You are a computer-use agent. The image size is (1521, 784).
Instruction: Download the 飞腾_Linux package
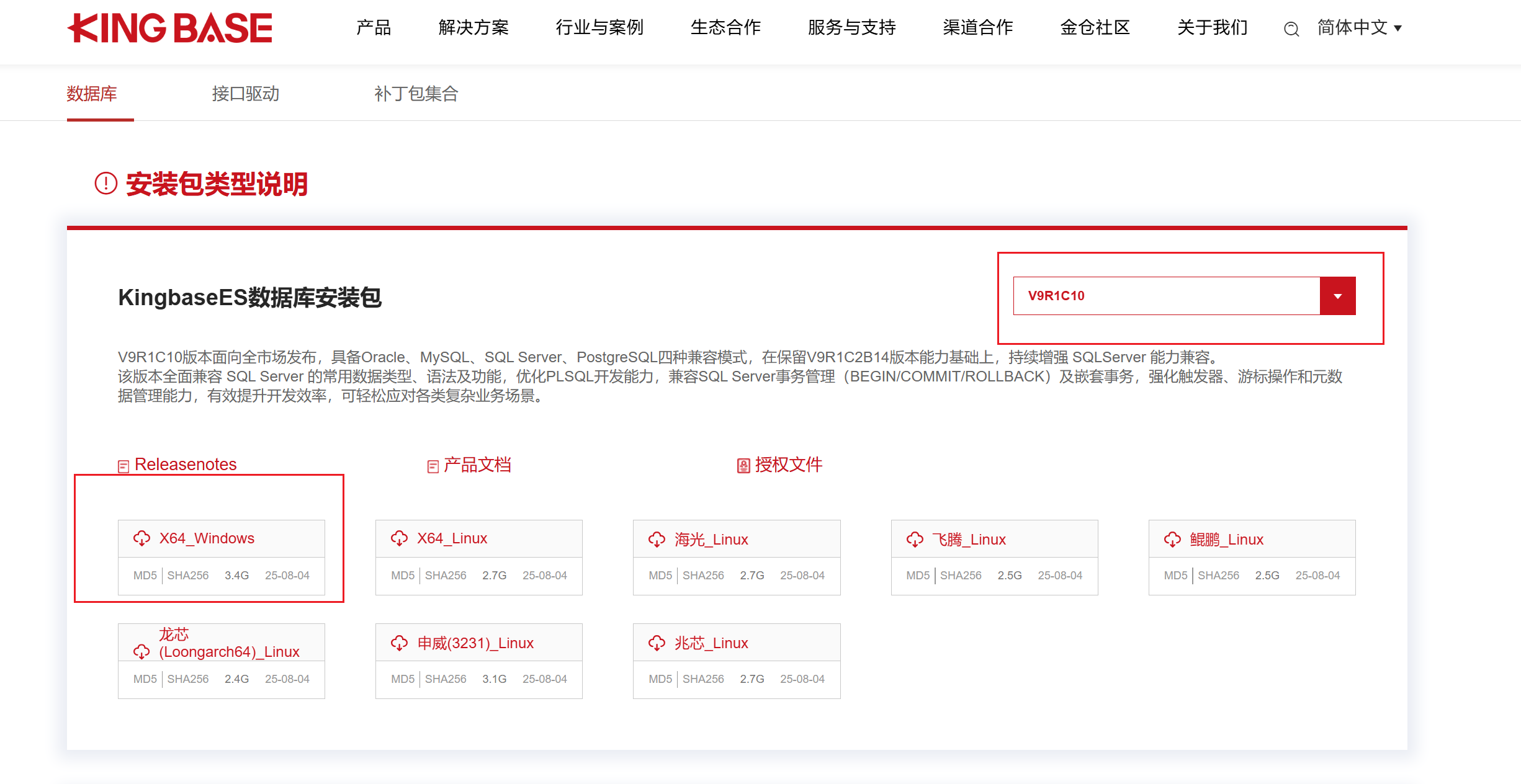coord(969,540)
